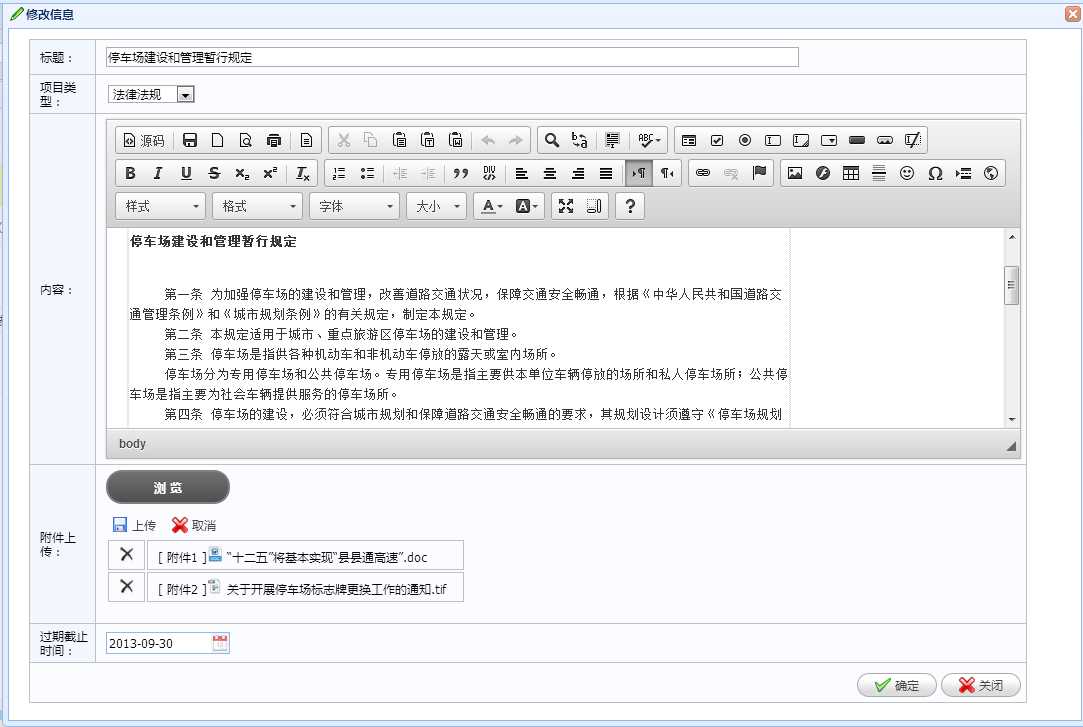Image resolution: width=1083 pixels, height=727 pixels.
Task: Toggle underline formatting
Action: pyautogui.click(x=186, y=173)
